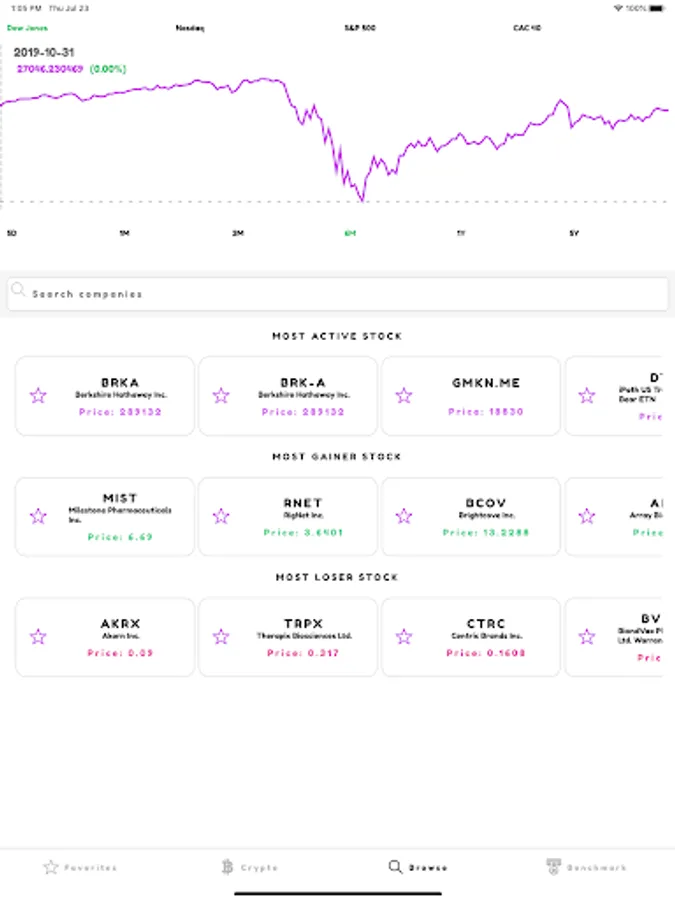Favorite the BRKA stock with star icon
This screenshot has height=900, width=675.
click(x=38, y=396)
